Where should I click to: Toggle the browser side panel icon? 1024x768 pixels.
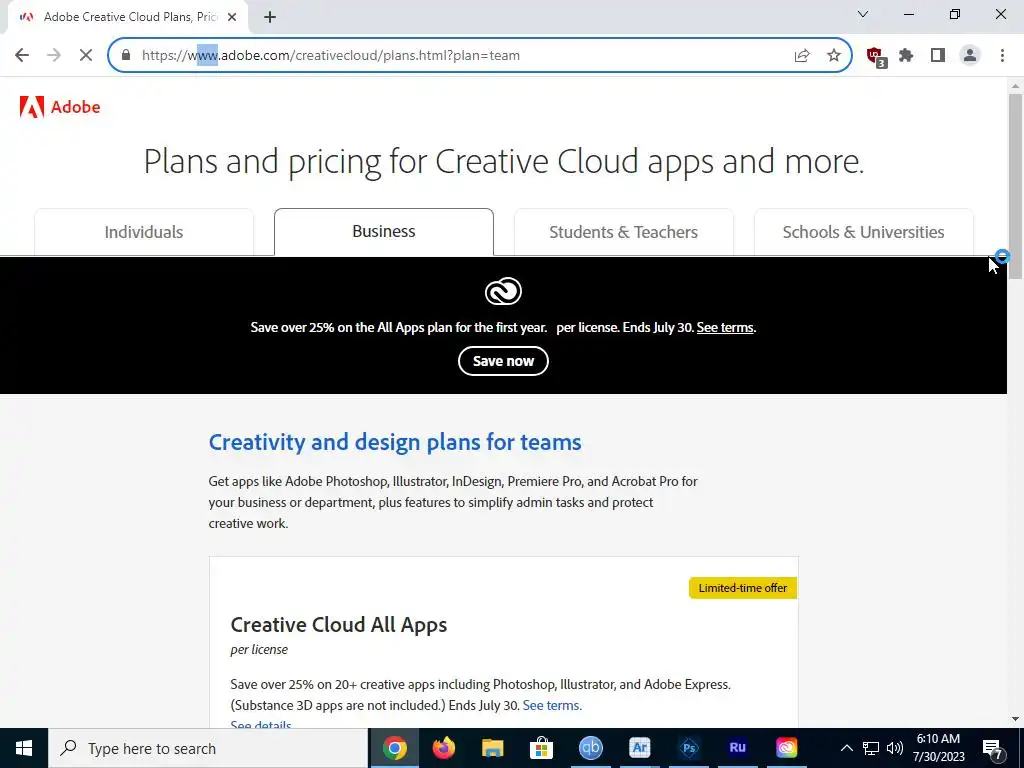click(938, 56)
